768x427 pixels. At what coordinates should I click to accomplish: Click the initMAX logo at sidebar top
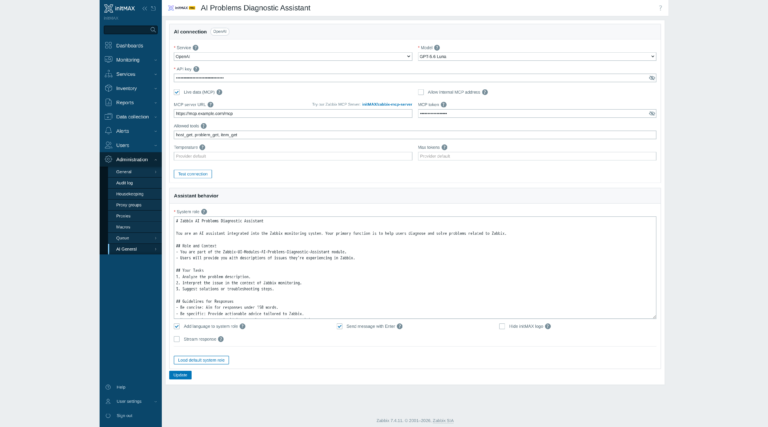pos(120,8)
